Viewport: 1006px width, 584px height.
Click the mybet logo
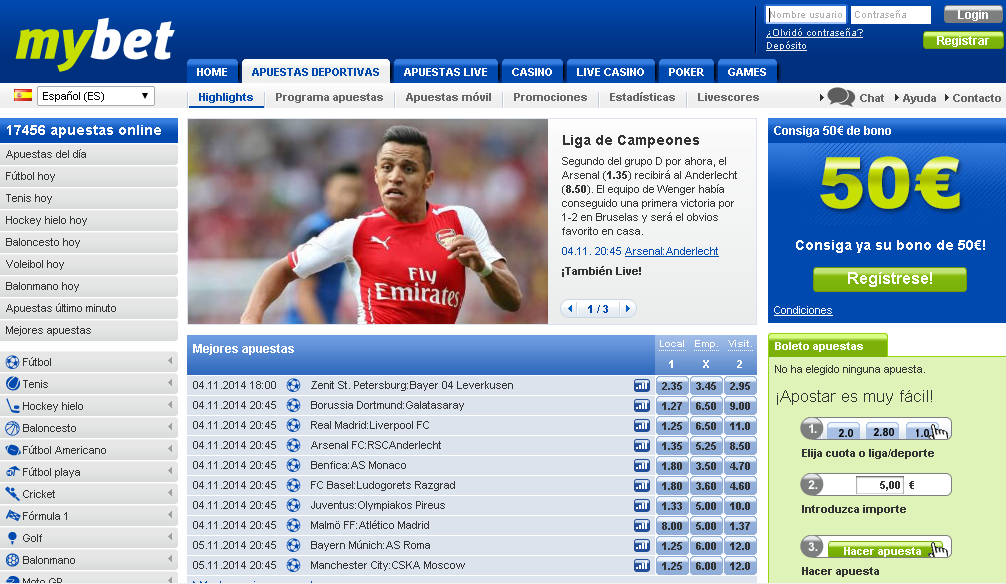pos(95,43)
